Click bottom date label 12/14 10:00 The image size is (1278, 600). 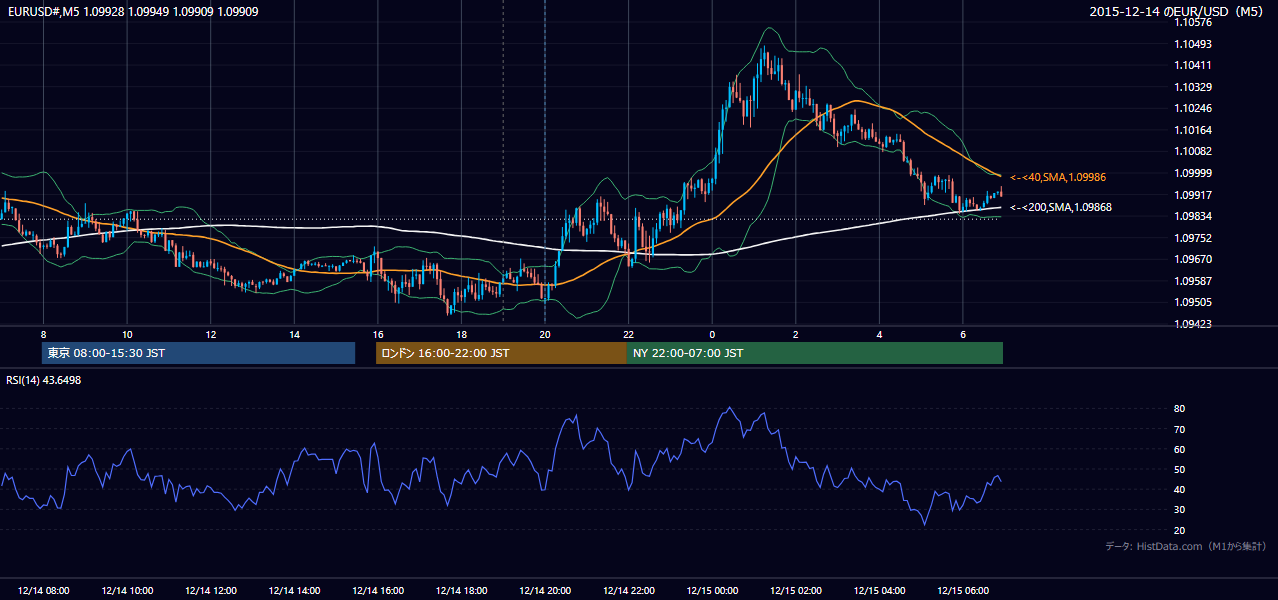[x=127, y=591]
